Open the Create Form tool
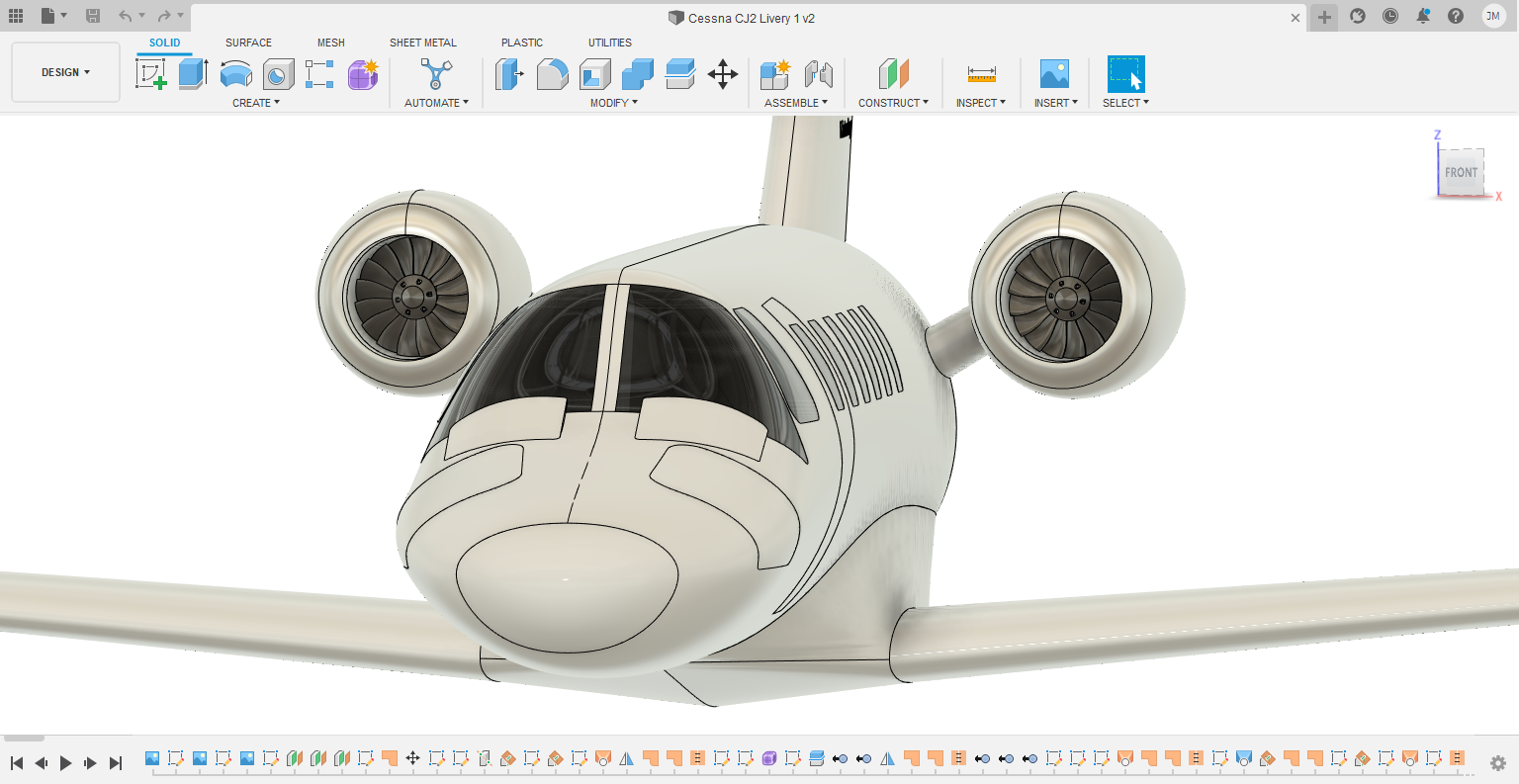The width and height of the screenshot is (1519, 784). click(363, 74)
